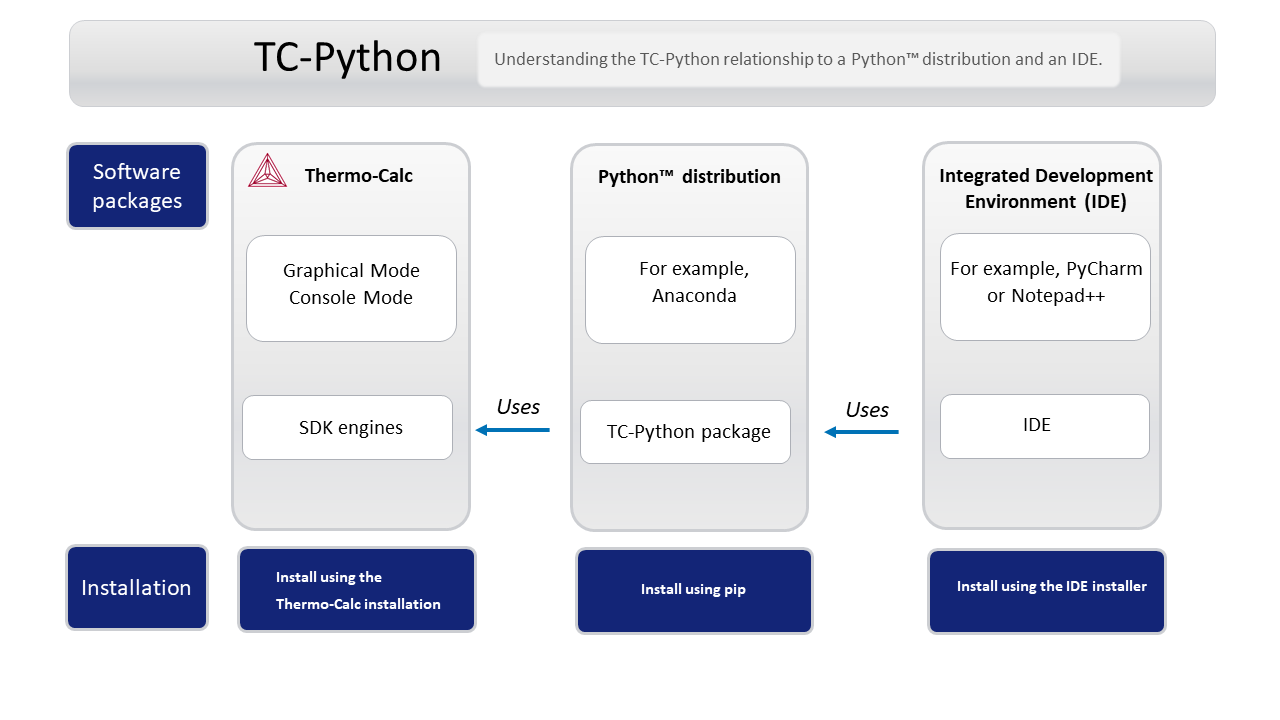
Task: Click the Integrated Development Environment (IDE) heading
Action: tap(1045, 188)
